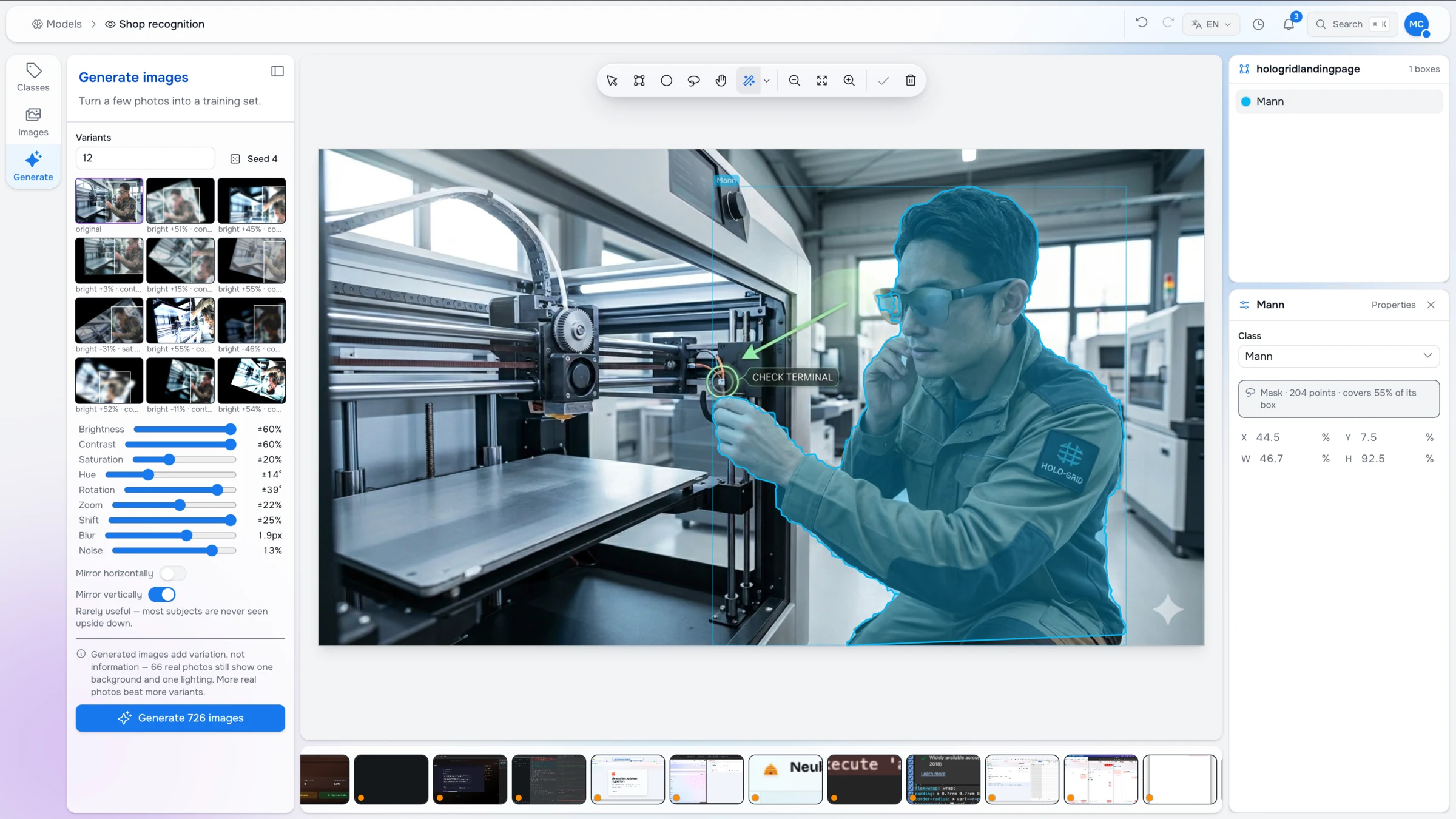Viewport: 1456px width, 819px height.
Task: Adjust the Blur slider
Action: (170, 535)
